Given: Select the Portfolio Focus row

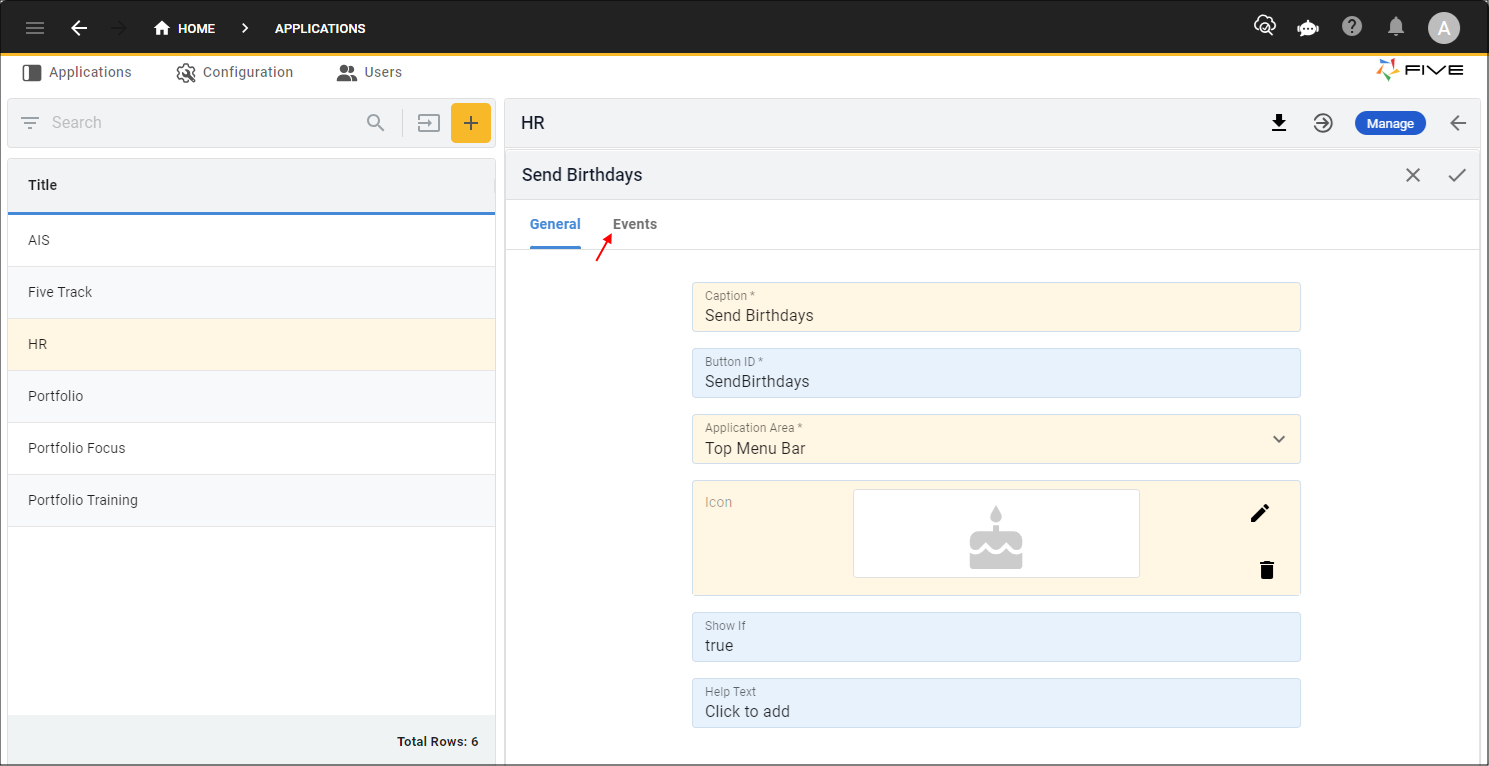Looking at the screenshot, I should (x=251, y=449).
